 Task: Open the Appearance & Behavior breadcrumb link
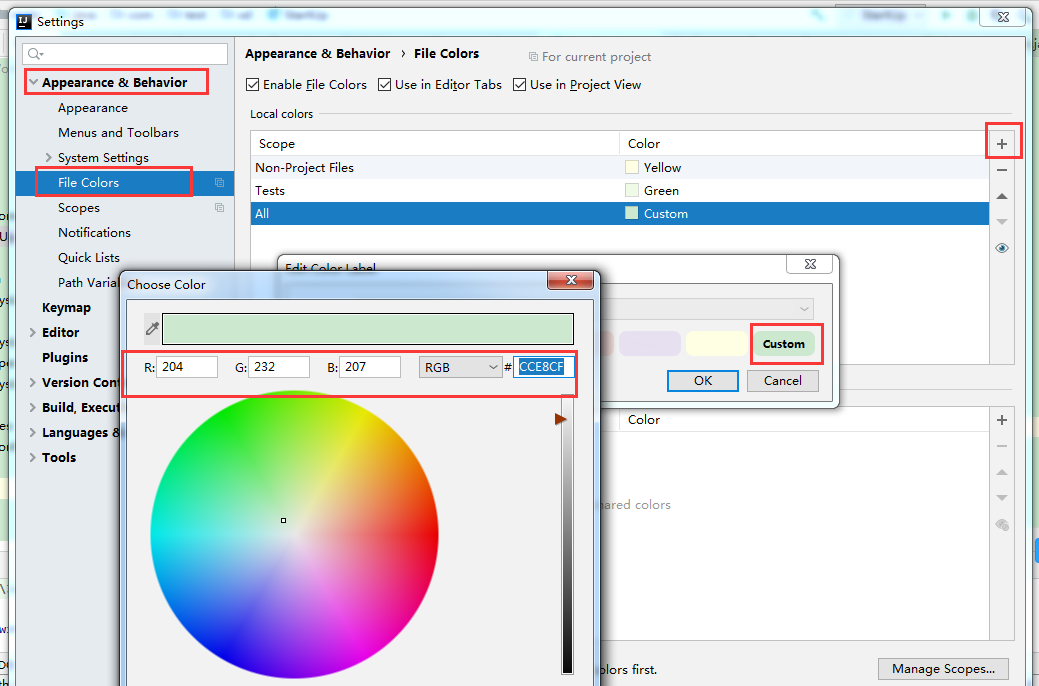318,53
